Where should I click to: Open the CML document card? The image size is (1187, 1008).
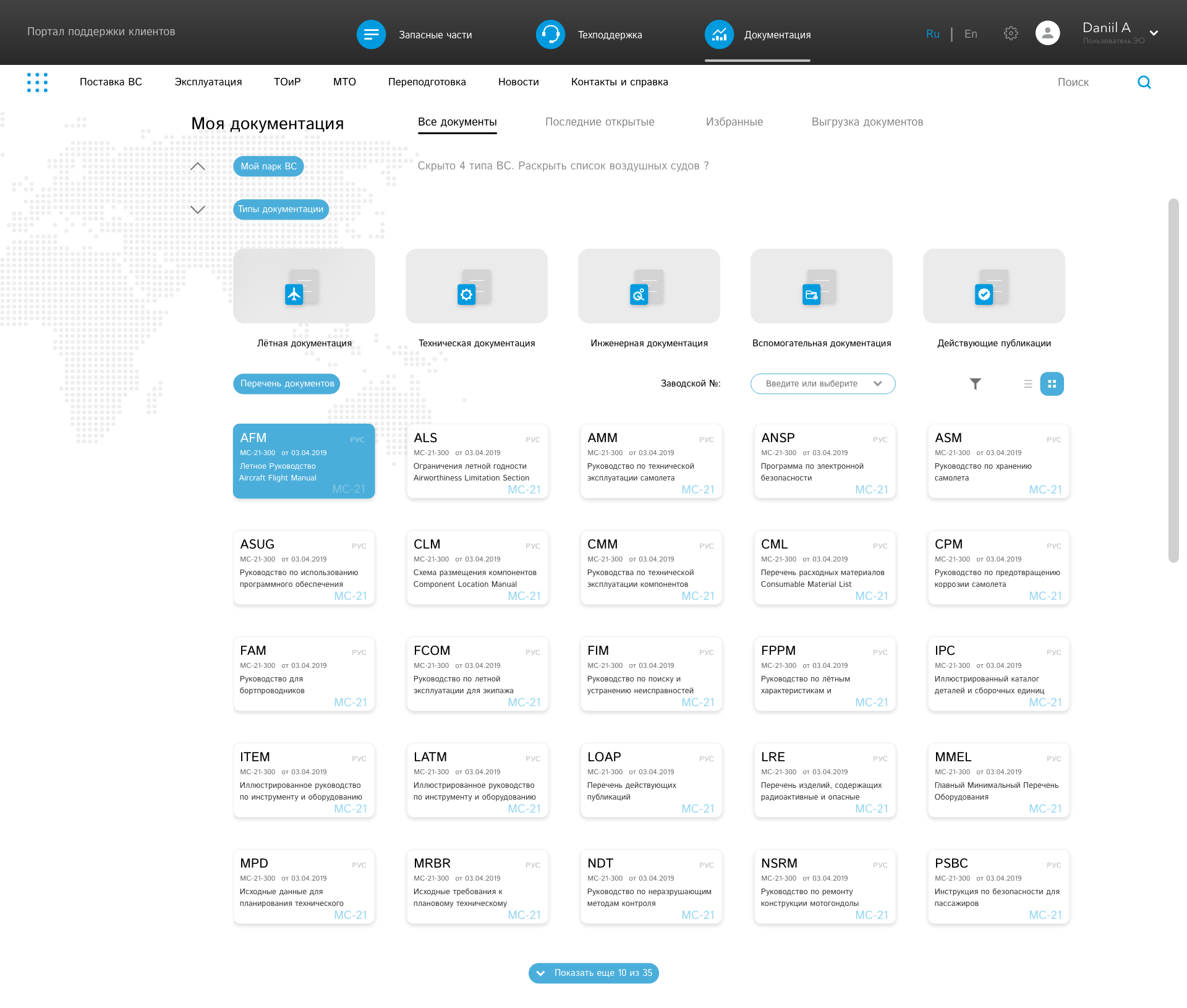click(825, 567)
